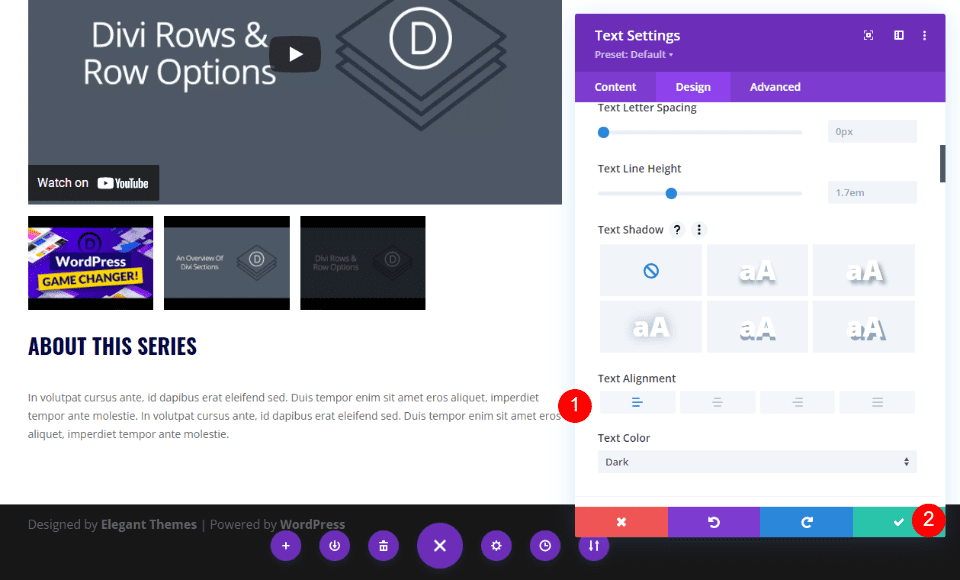
Task: Disable text shadow with the no-shadow preset
Action: pos(650,270)
